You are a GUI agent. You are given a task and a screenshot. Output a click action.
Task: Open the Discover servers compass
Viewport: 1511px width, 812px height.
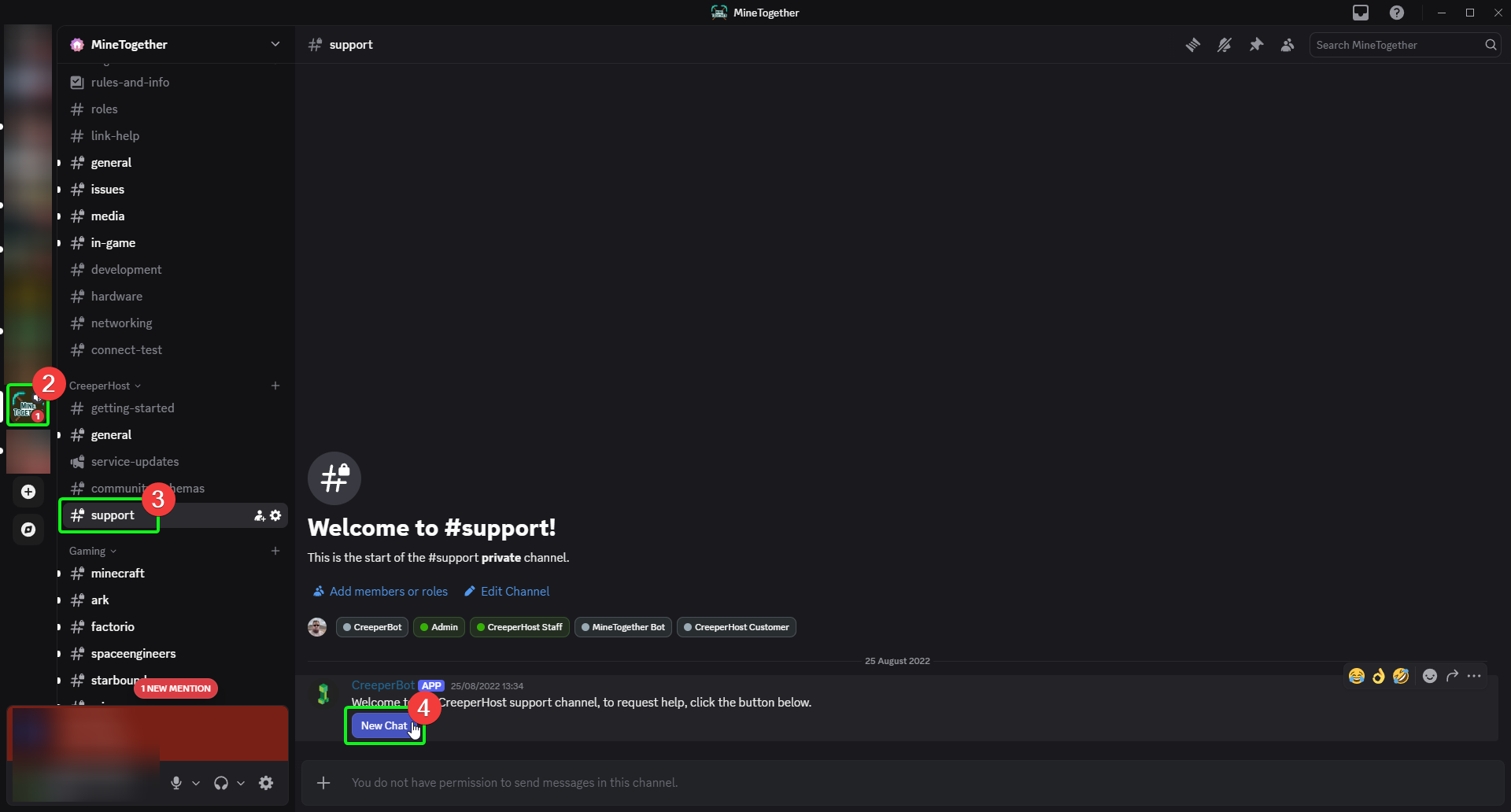(28, 530)
